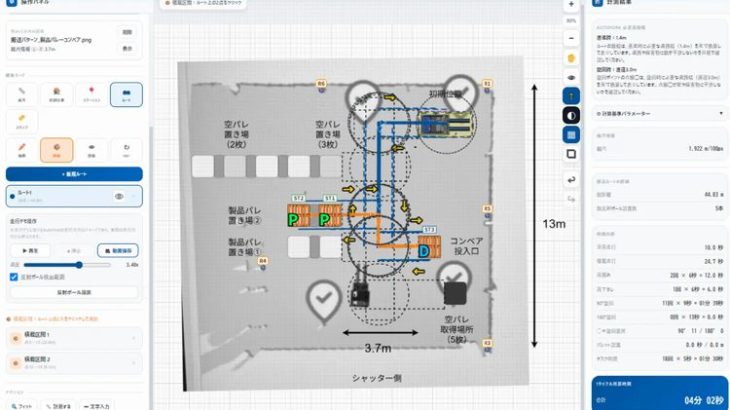Click the blue add new route button

(74, 174)
